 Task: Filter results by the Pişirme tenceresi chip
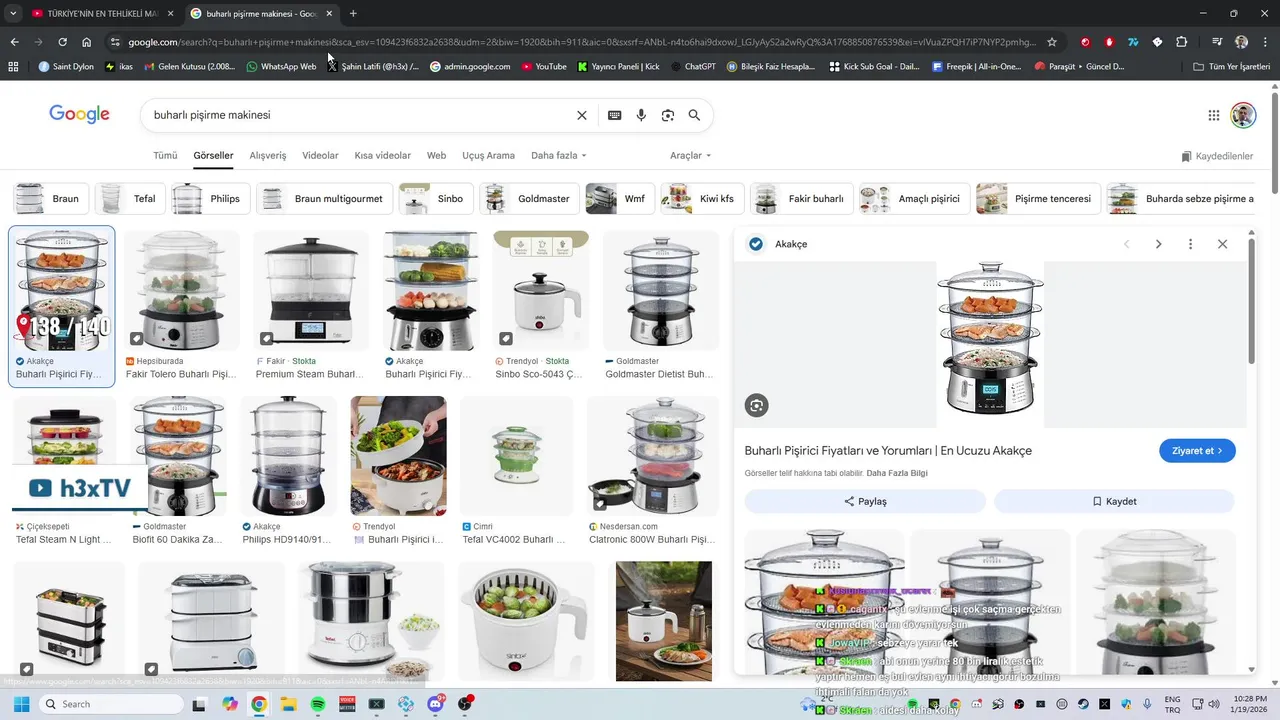[x=1038, y=199]
